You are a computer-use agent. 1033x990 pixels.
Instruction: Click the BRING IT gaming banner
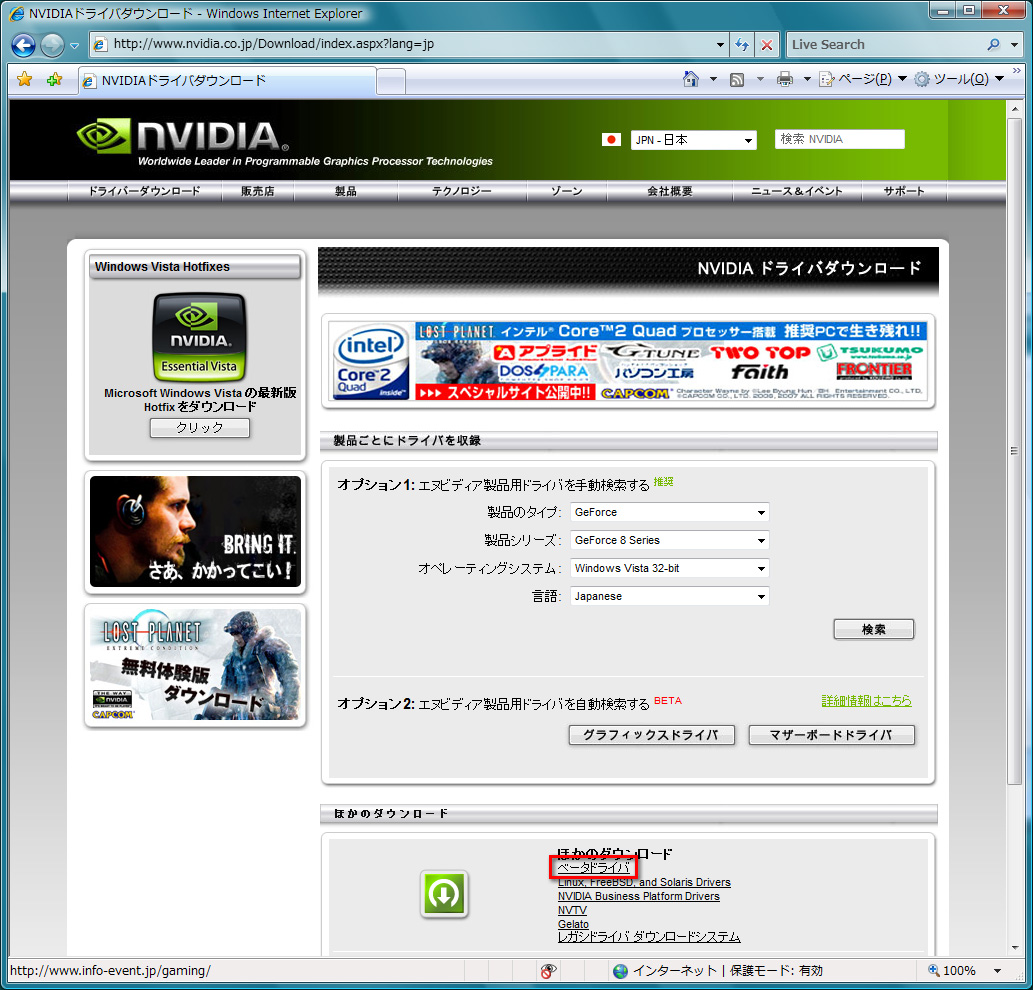click(195, 532)
